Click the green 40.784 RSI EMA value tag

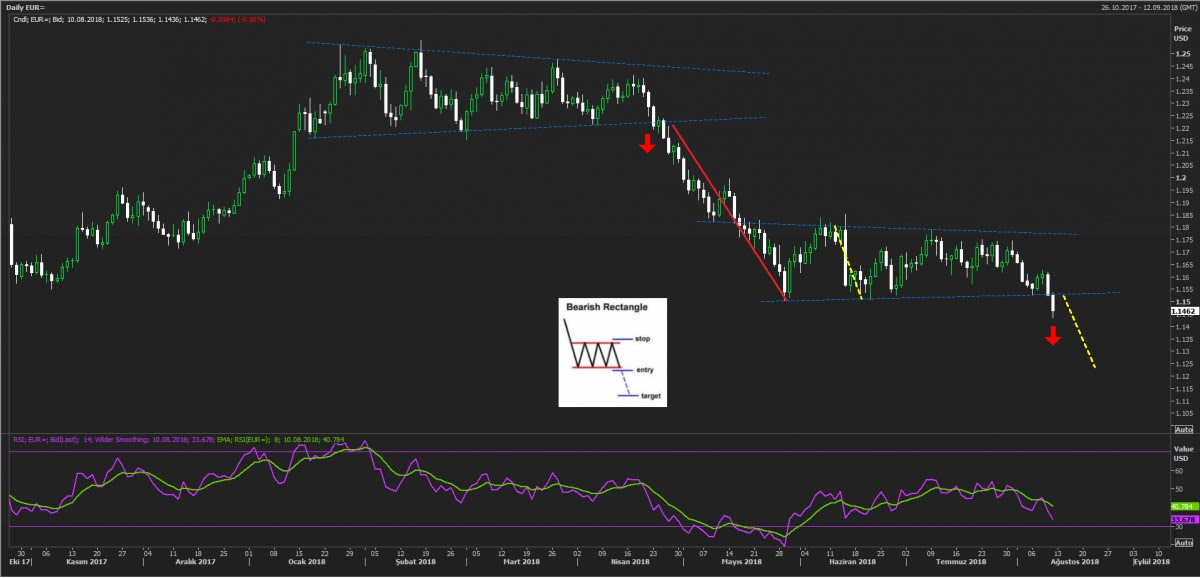point(1181,507)
